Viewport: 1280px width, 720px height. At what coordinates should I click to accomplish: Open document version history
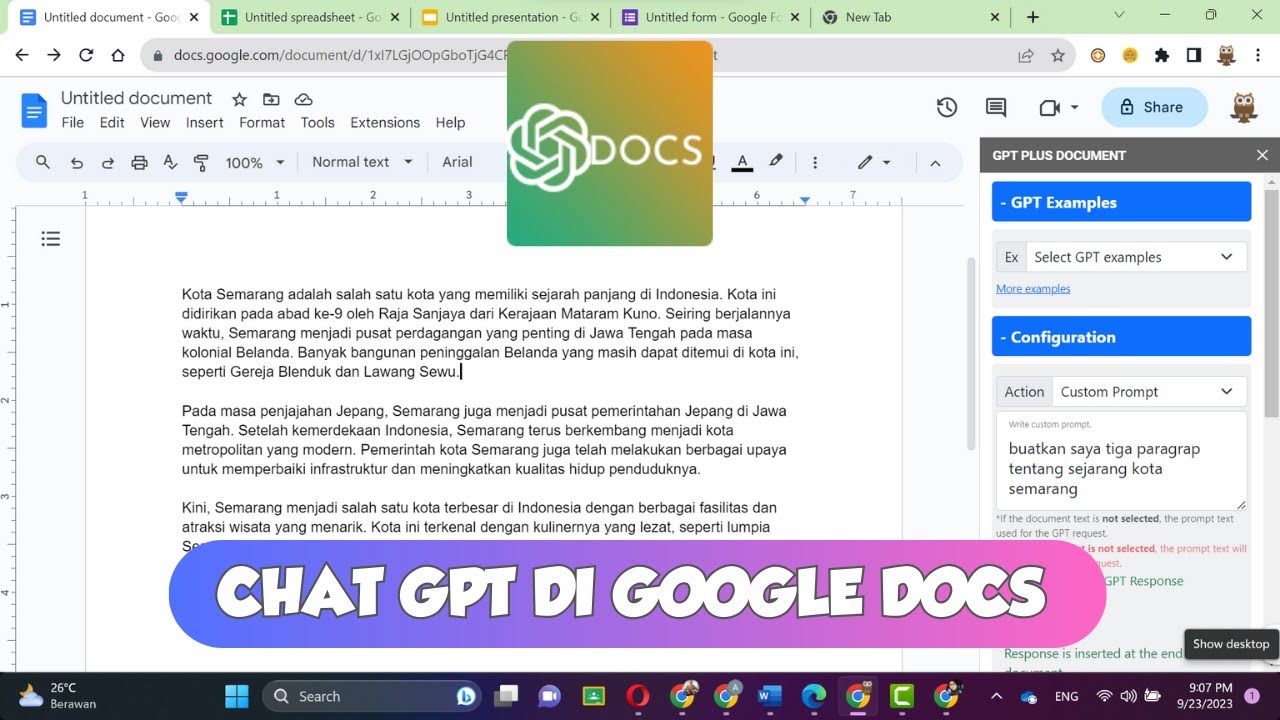[x=946, y=107]
